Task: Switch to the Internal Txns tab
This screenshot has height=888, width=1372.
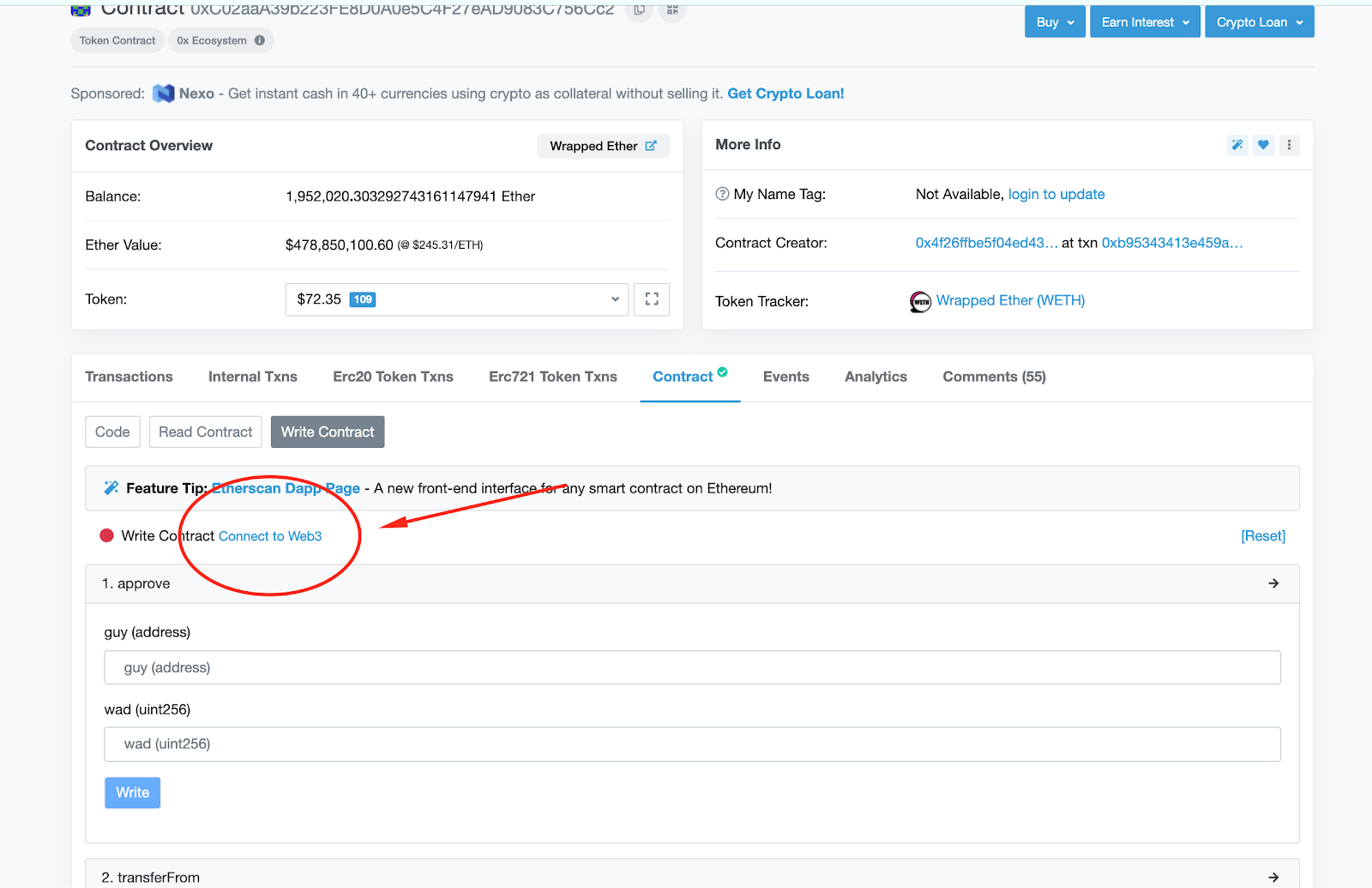Action: coord(253,377)
